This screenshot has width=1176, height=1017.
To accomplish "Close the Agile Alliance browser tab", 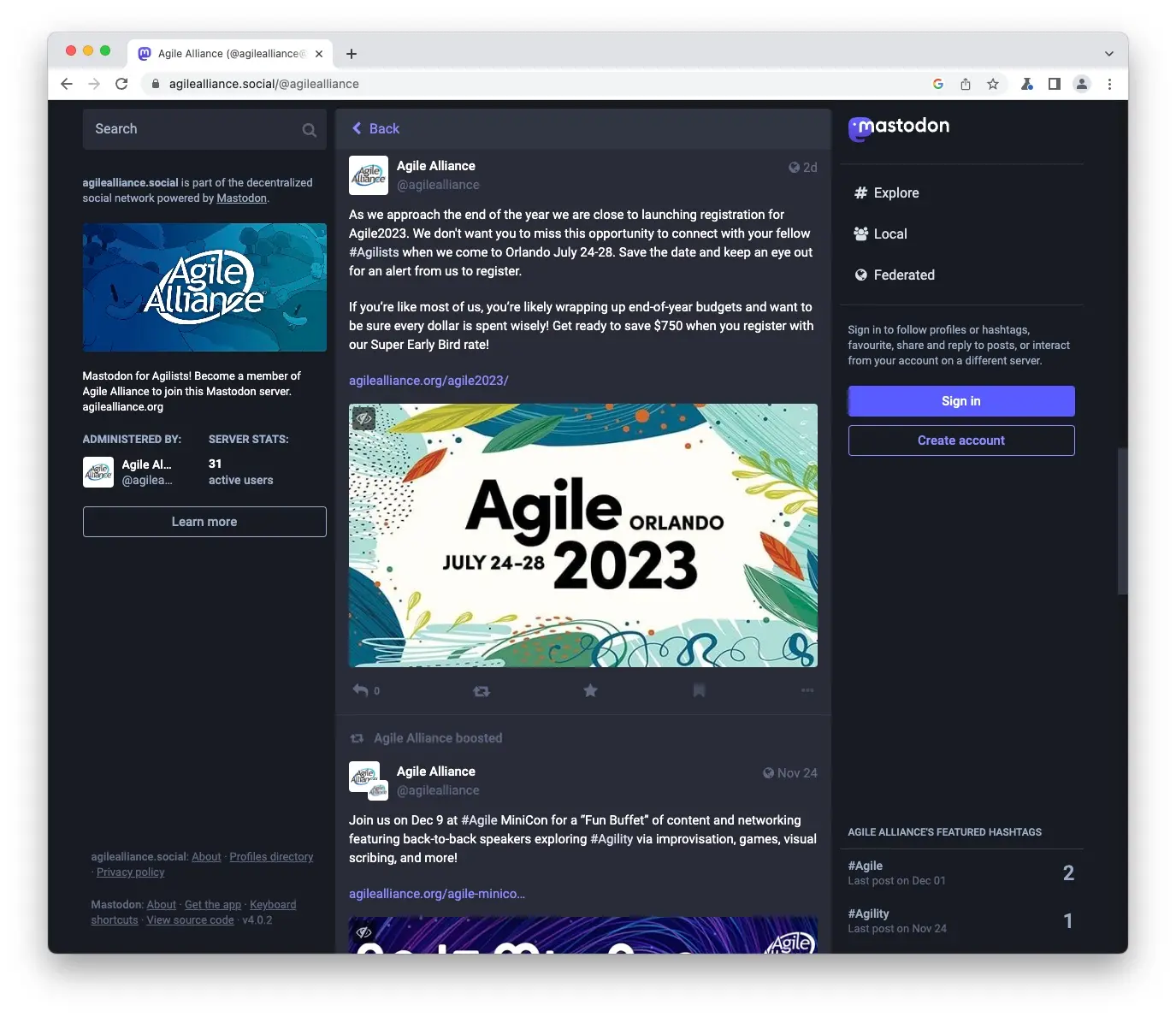I will click(319, 54).
